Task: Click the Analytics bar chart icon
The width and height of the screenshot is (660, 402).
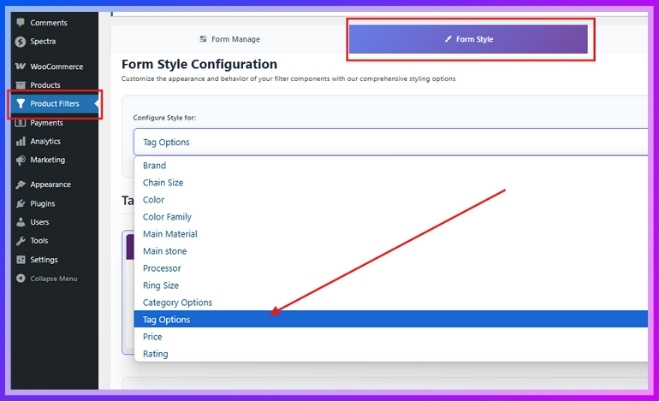Action: (20, 141)
